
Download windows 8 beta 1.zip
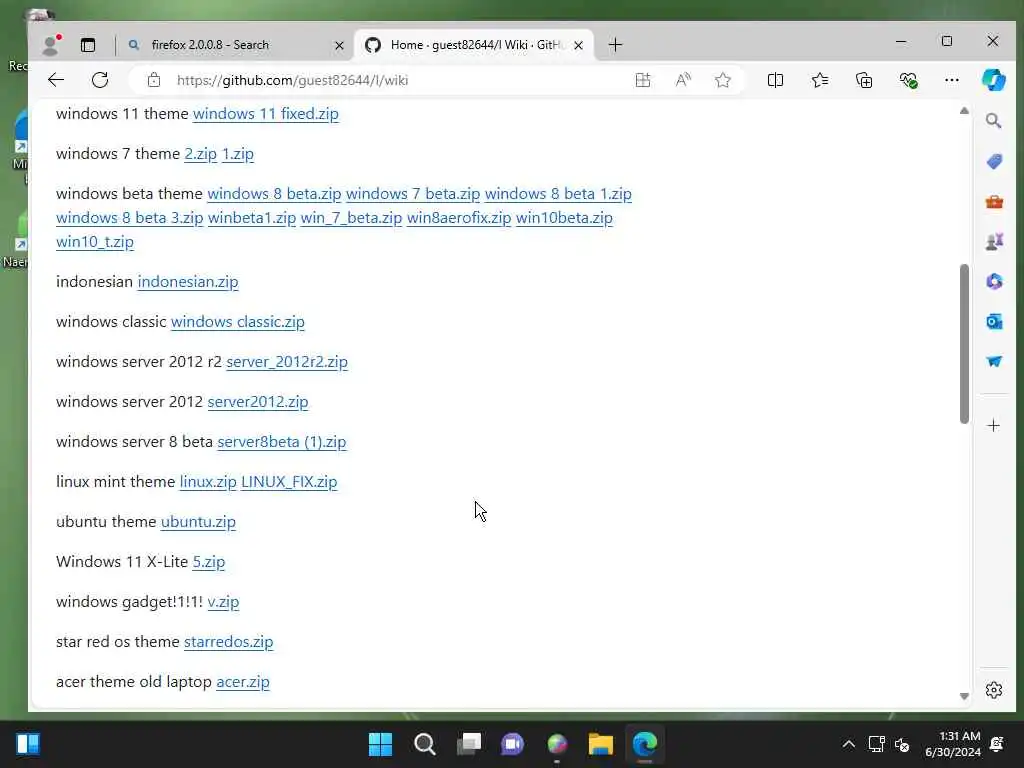(558, 194)
